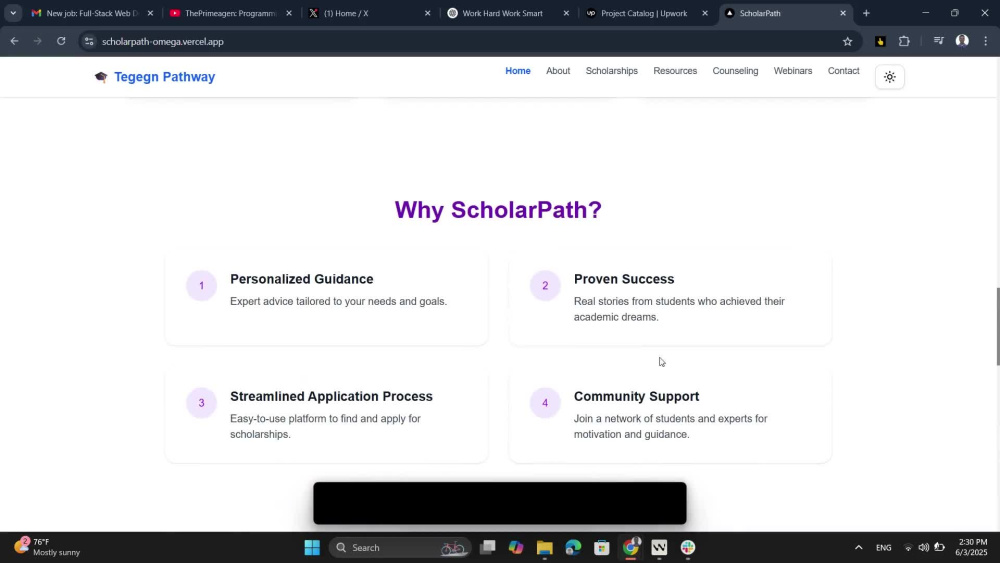Click the number 3 circle badge
The height and width of the screenshot is (563, 1000).
click(x=201, y=403)
